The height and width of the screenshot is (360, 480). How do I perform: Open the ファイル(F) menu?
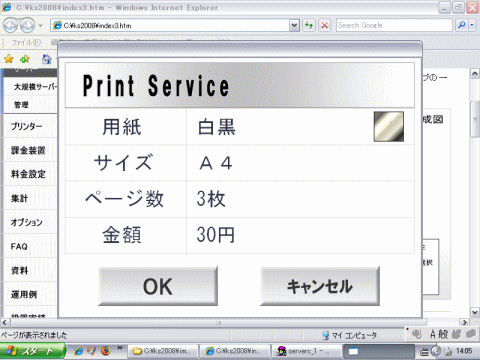(x=26, y=43)
